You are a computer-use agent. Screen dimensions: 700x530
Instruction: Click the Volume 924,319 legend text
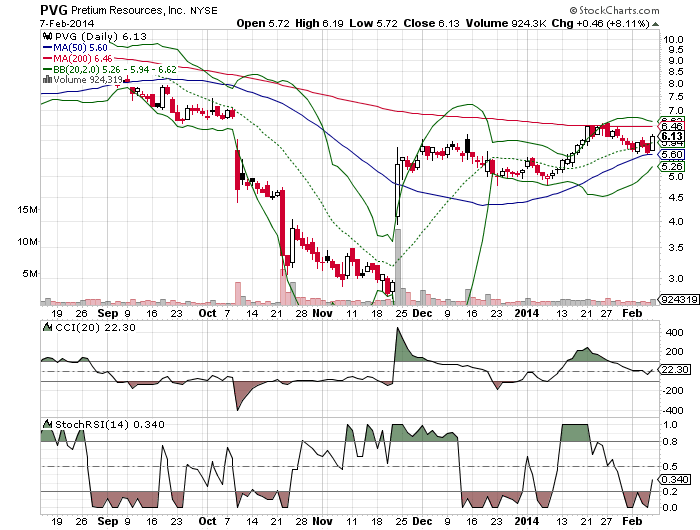click(x=88, y=79)
